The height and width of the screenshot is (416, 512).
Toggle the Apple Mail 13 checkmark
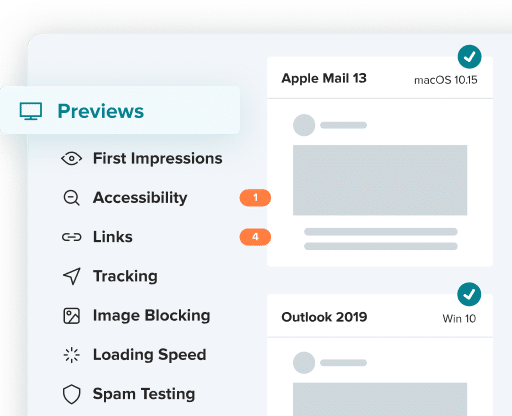tap(469, 57)
